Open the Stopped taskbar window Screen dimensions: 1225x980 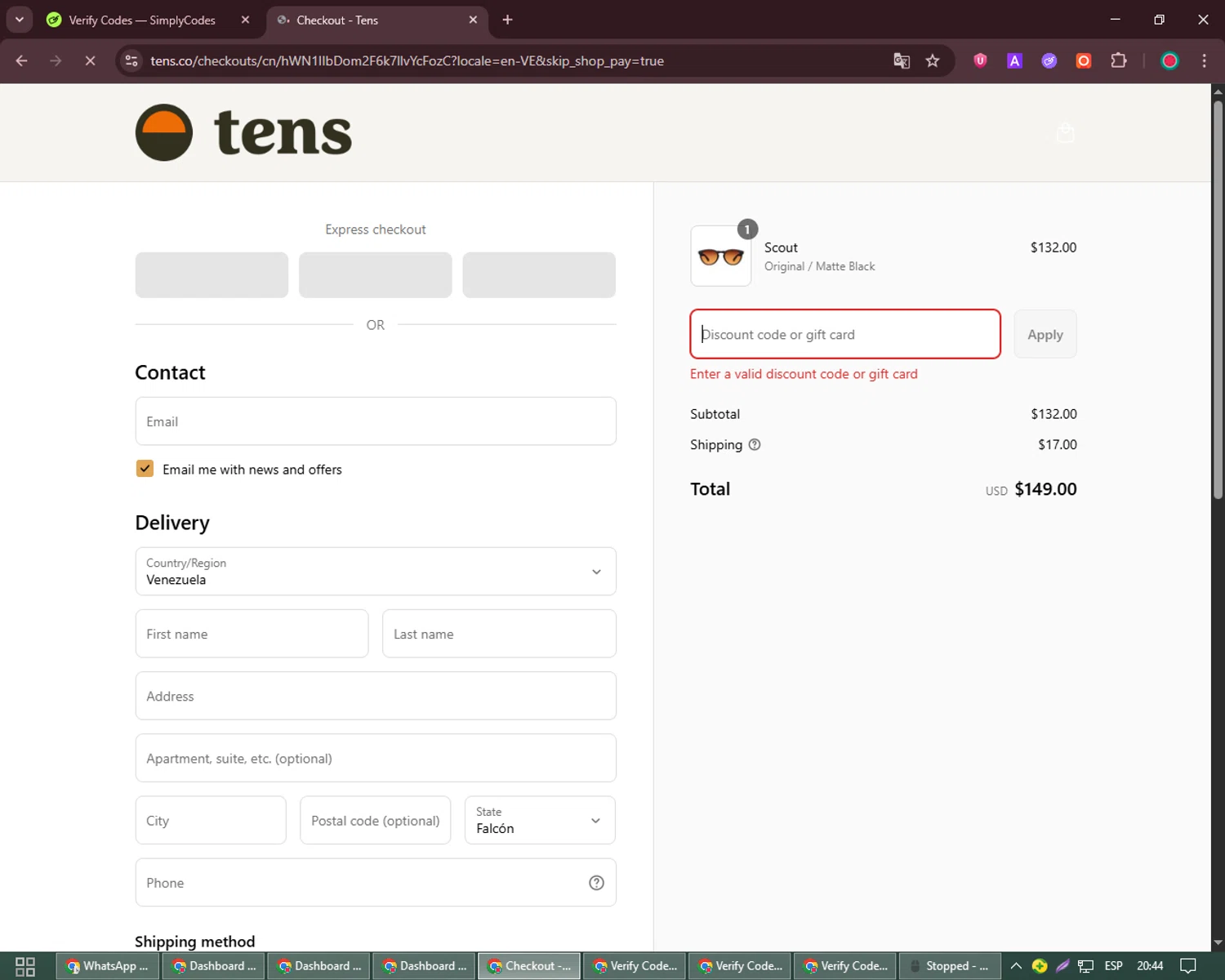click(950, 966)
